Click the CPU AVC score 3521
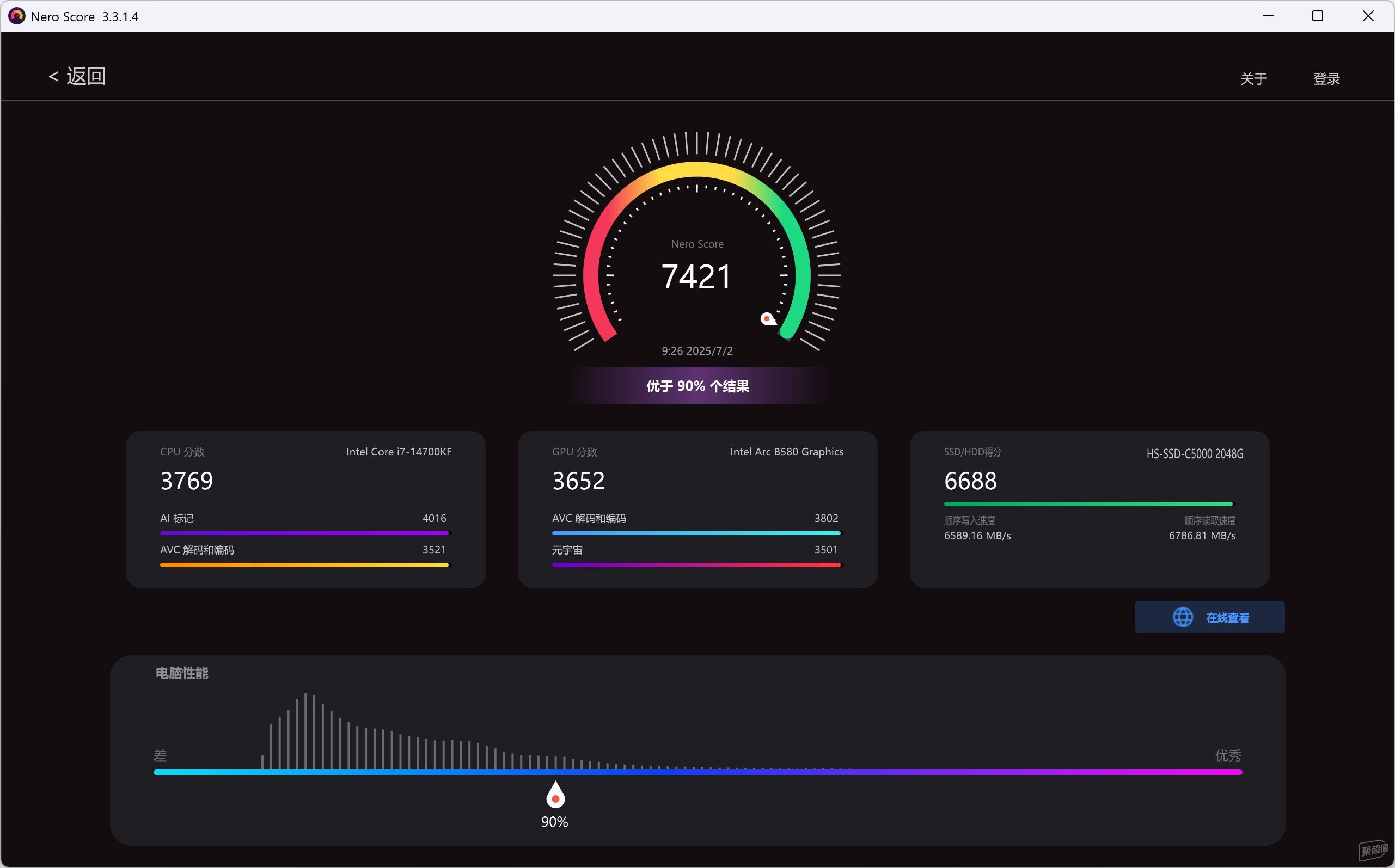Screen dimensions: 1395x868 click(433, 550)
